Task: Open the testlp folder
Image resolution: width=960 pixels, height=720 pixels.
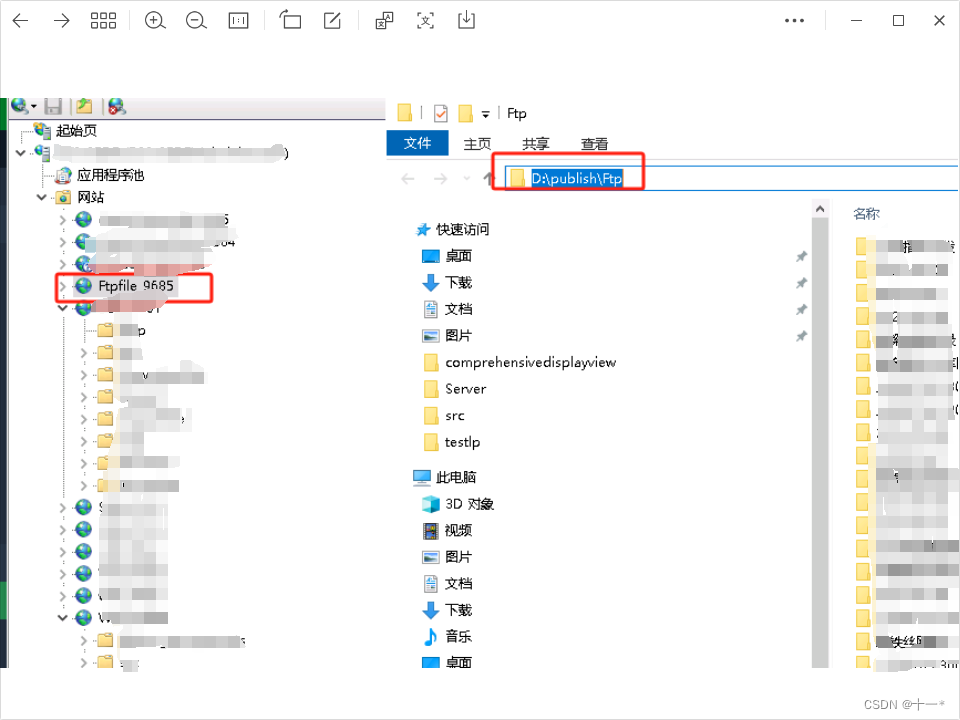Action: tap(462, 442)
